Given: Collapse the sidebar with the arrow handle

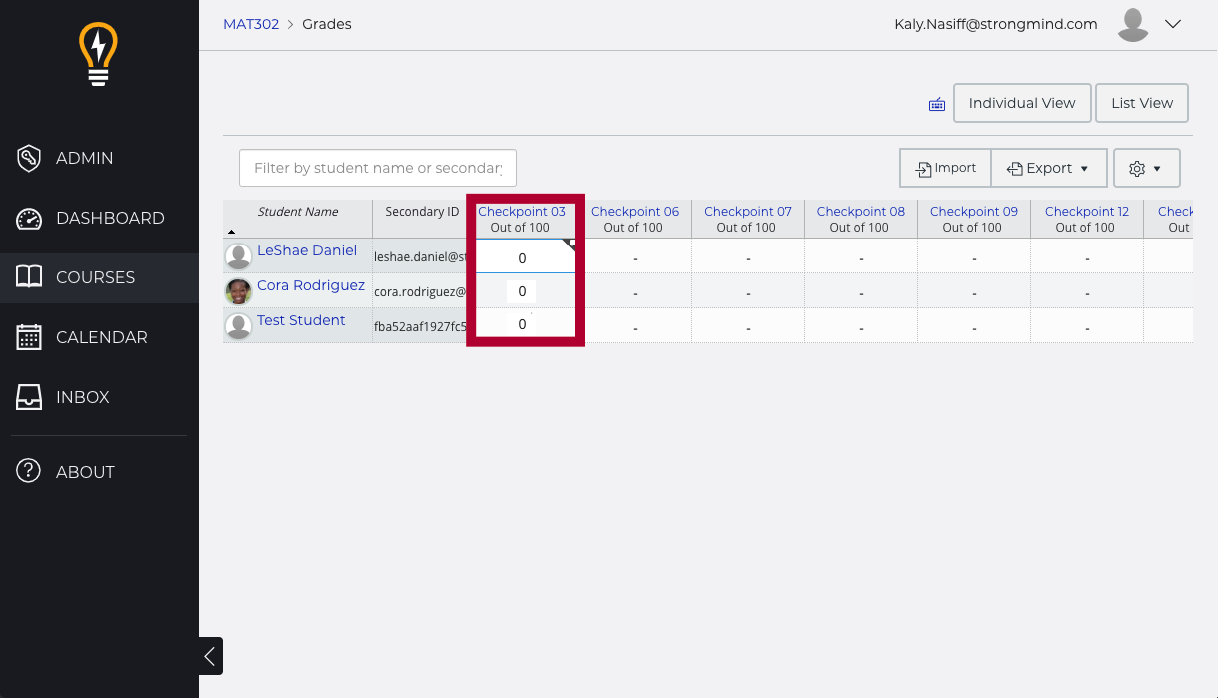Looking at the screenshot, I should 210,656.
